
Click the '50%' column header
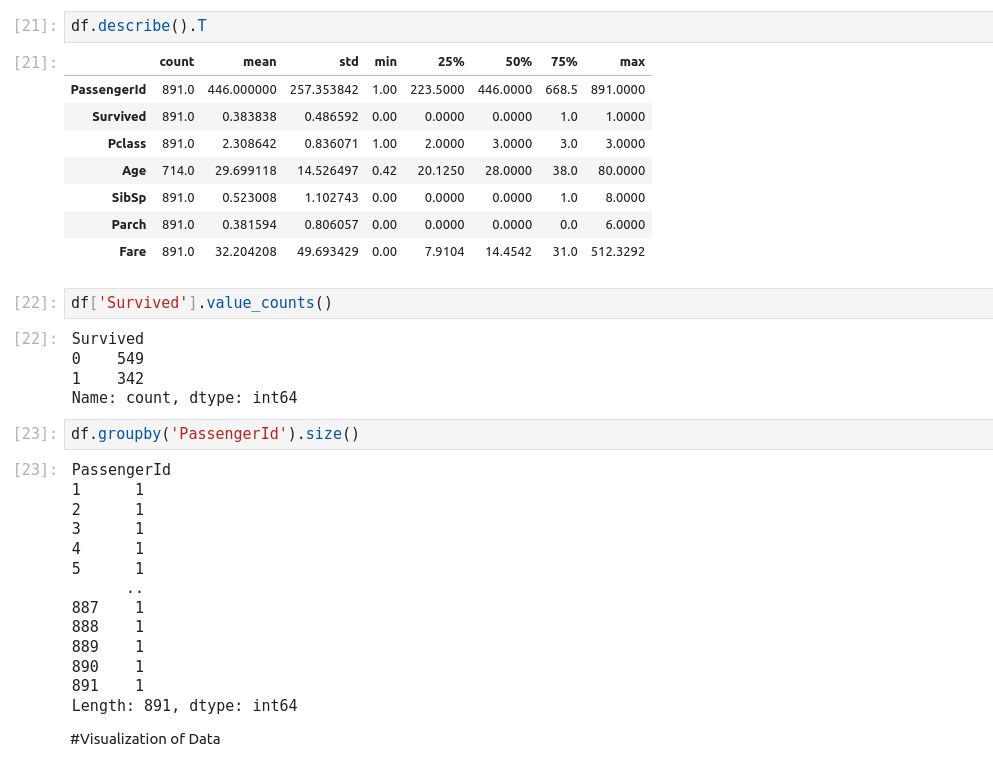pyautogui.click(x=518, y=62)
